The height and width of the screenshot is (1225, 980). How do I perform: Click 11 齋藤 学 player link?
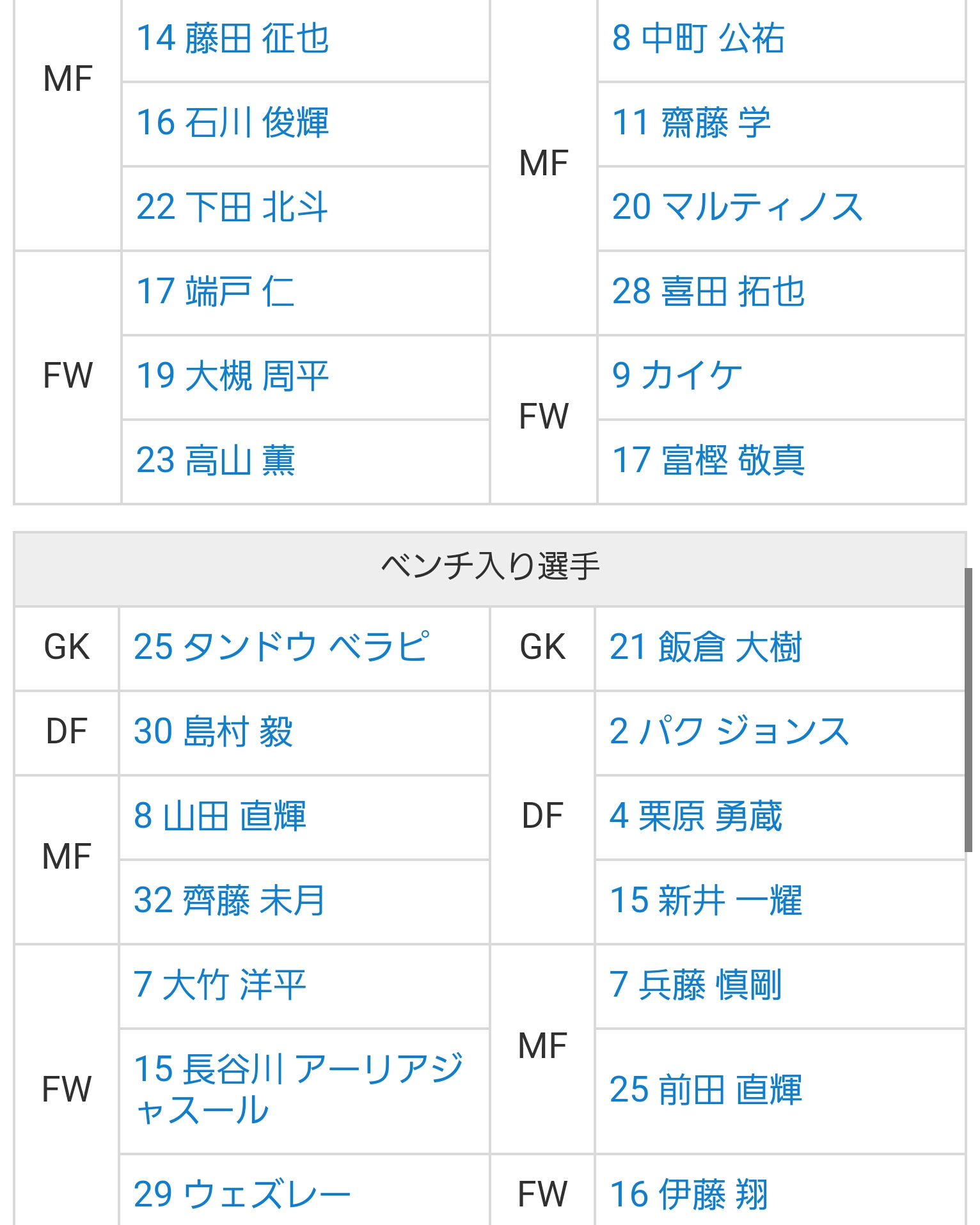(x=691, y=123)
